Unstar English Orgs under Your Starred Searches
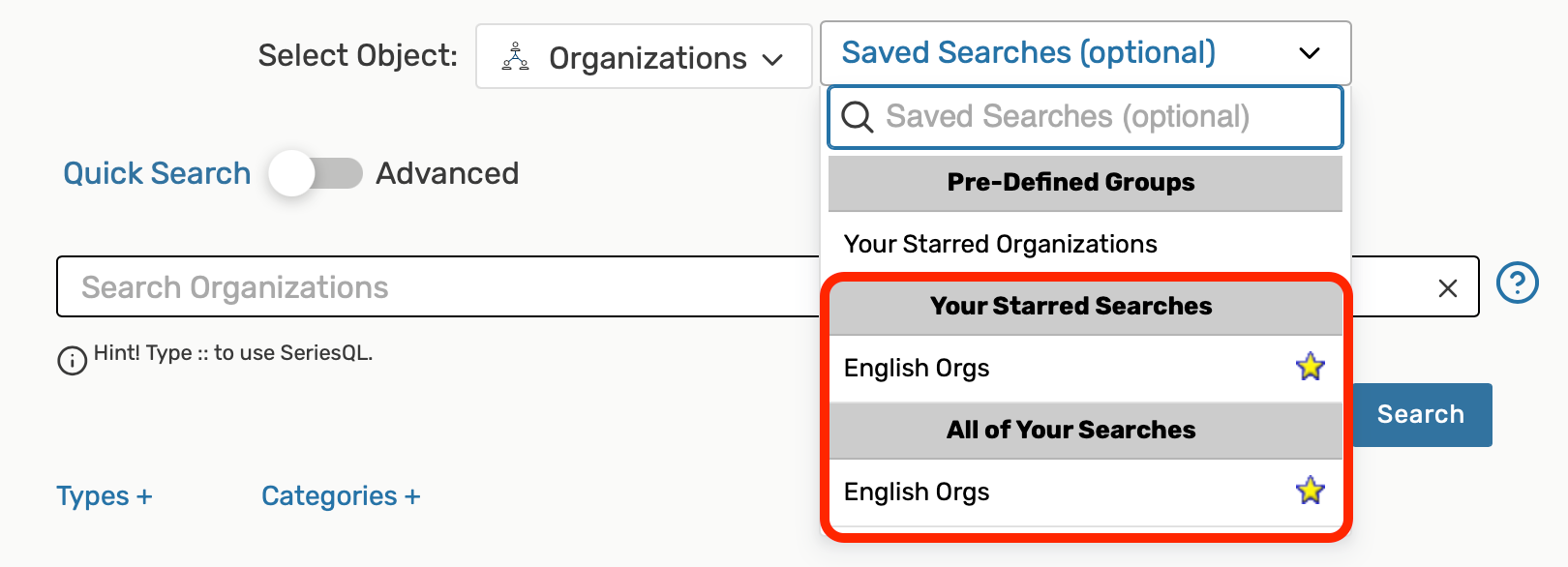Image resolution: width=1568 pixels, height=567 pixels. click(x=1310, y=367)
